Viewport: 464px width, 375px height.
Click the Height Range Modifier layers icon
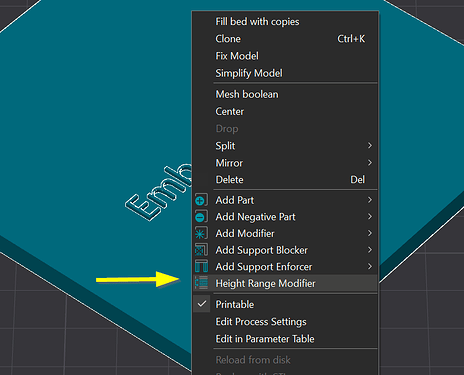pos(201,283)
